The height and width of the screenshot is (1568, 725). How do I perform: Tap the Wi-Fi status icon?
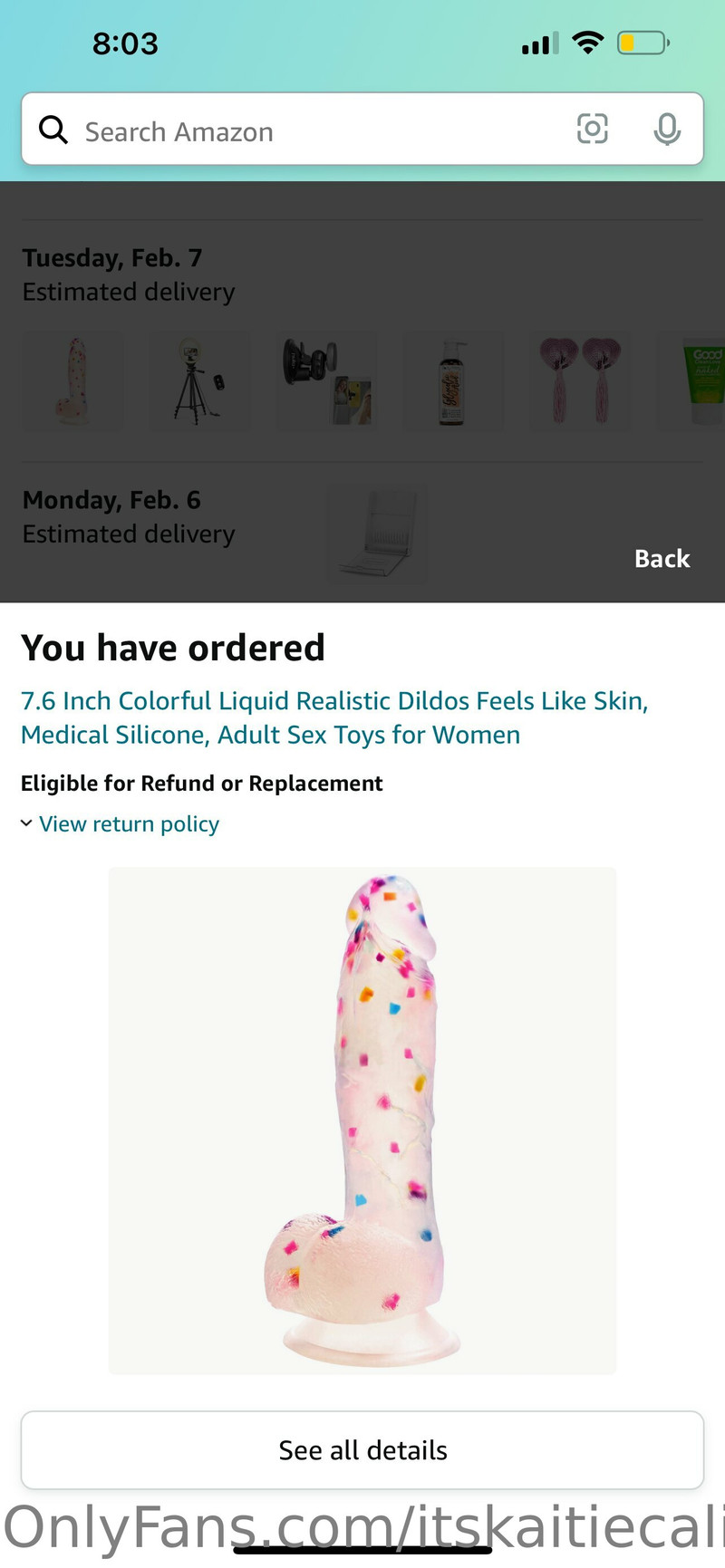click(588, 43)
